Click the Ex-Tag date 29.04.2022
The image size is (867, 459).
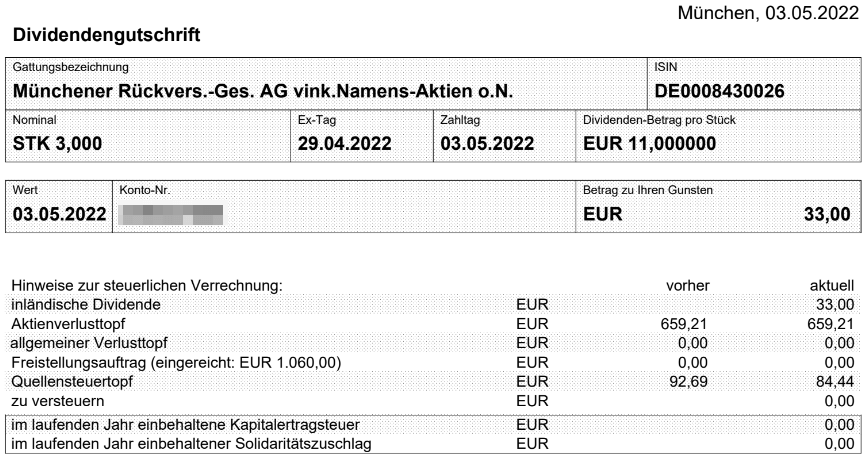tap(344, 144)
